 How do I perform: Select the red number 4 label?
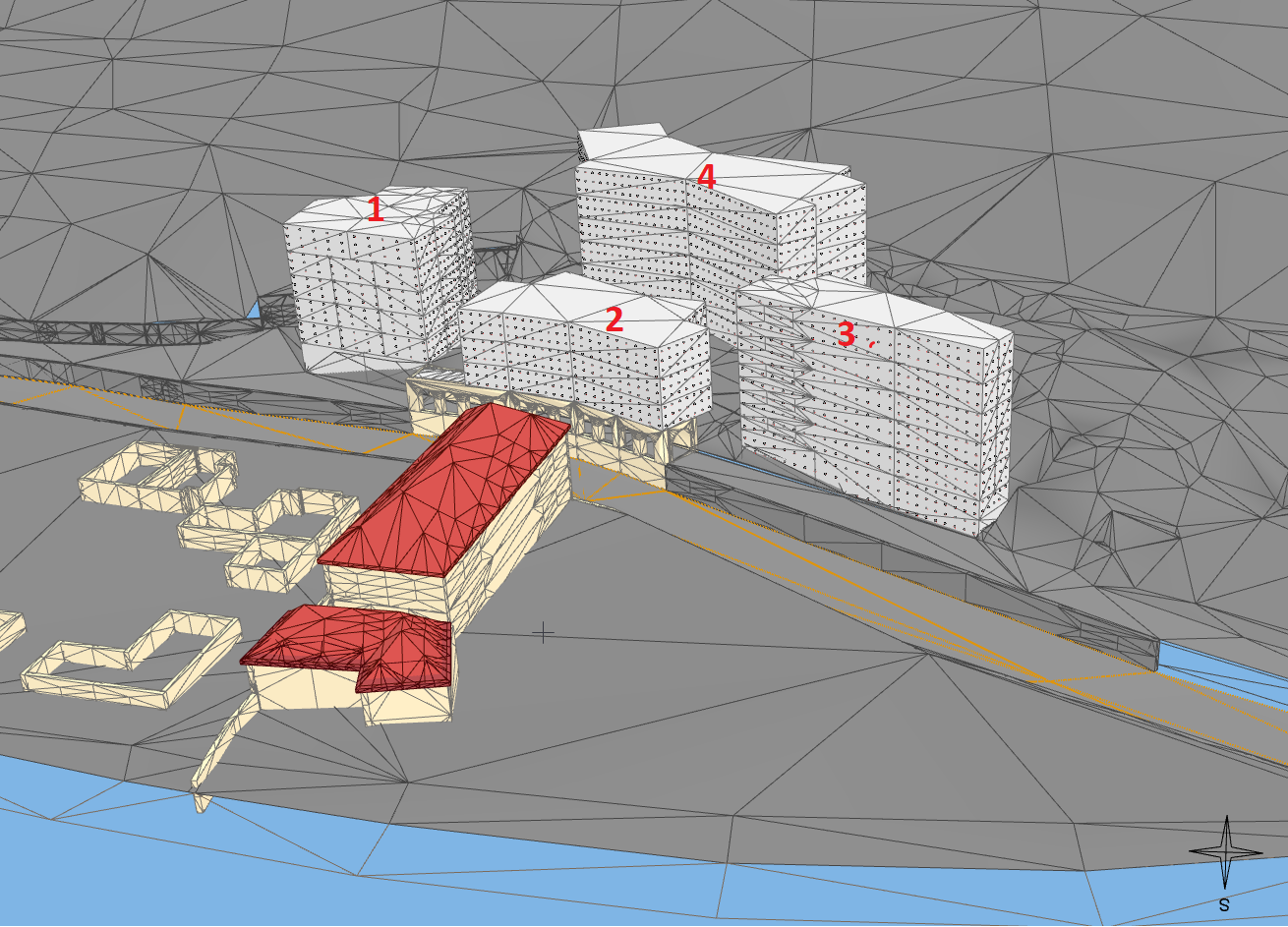coord(706,177)
